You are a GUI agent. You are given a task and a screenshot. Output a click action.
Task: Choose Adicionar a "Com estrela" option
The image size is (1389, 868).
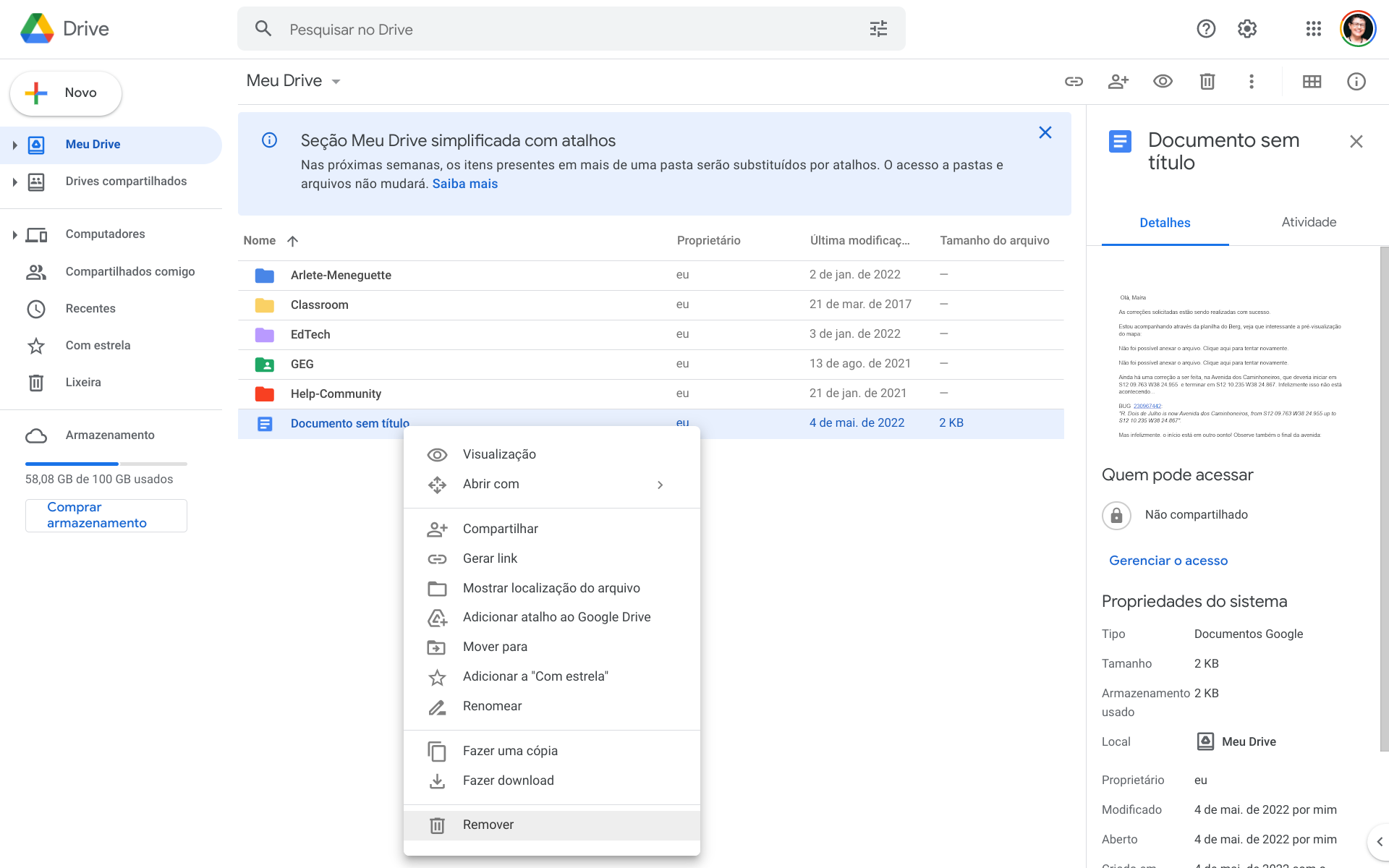click(x=552, y=676)
